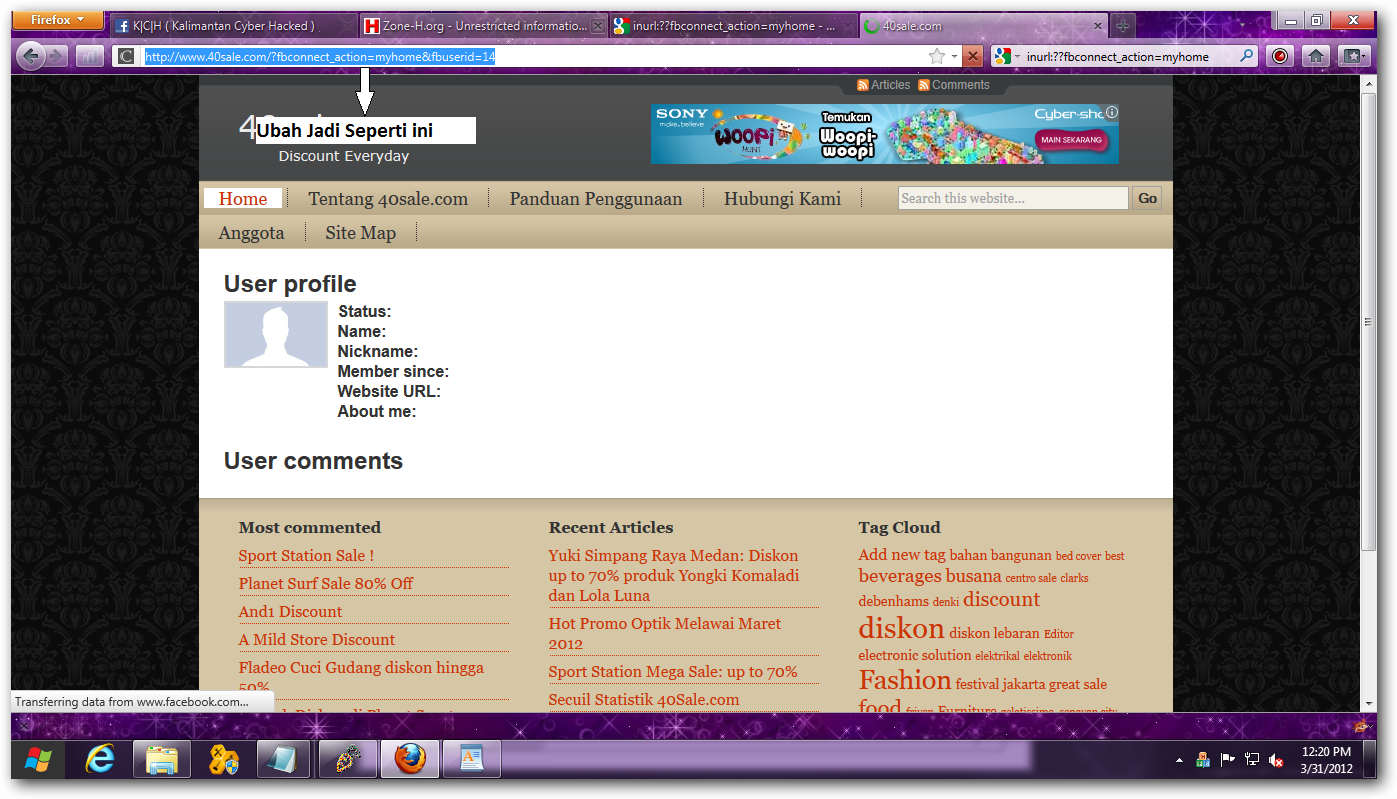Open Sport Station Mega Sale article
This screenshot has width=1397, height=799.
[x=673, y=671]
